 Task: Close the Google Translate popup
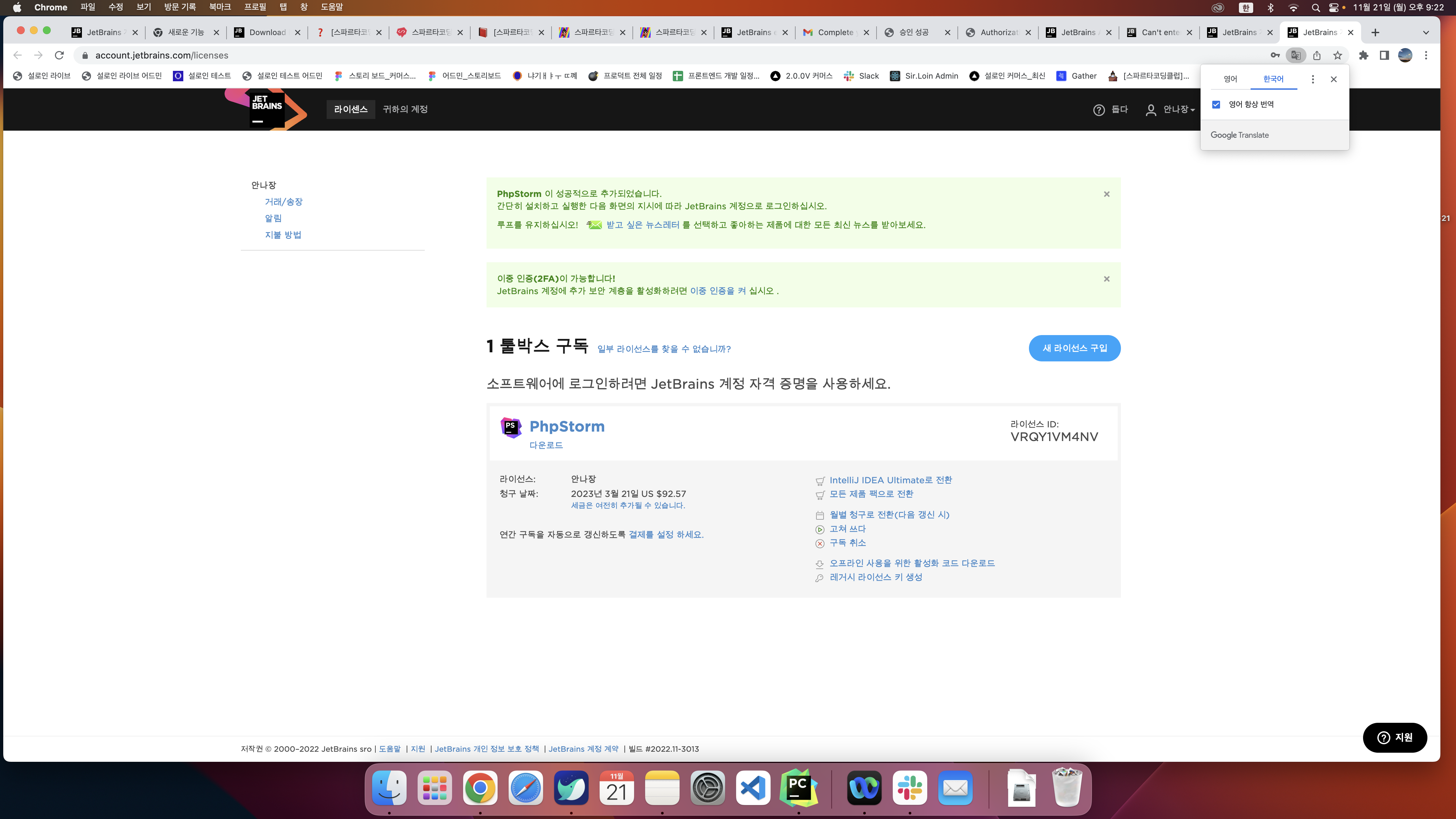coord(1333,79)
